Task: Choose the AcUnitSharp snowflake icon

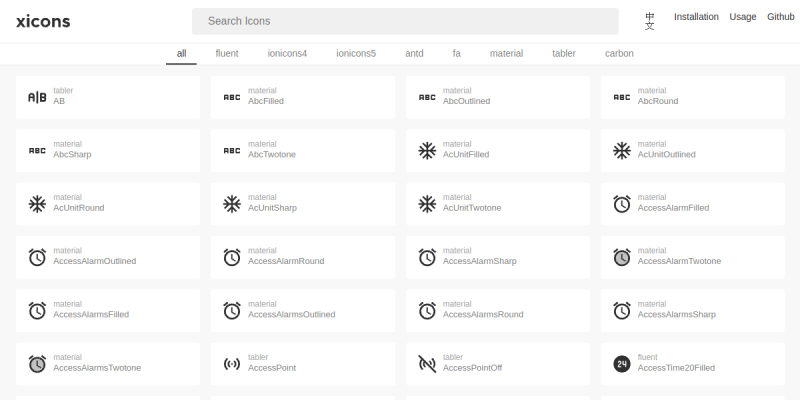Action: tap(232, 204)
